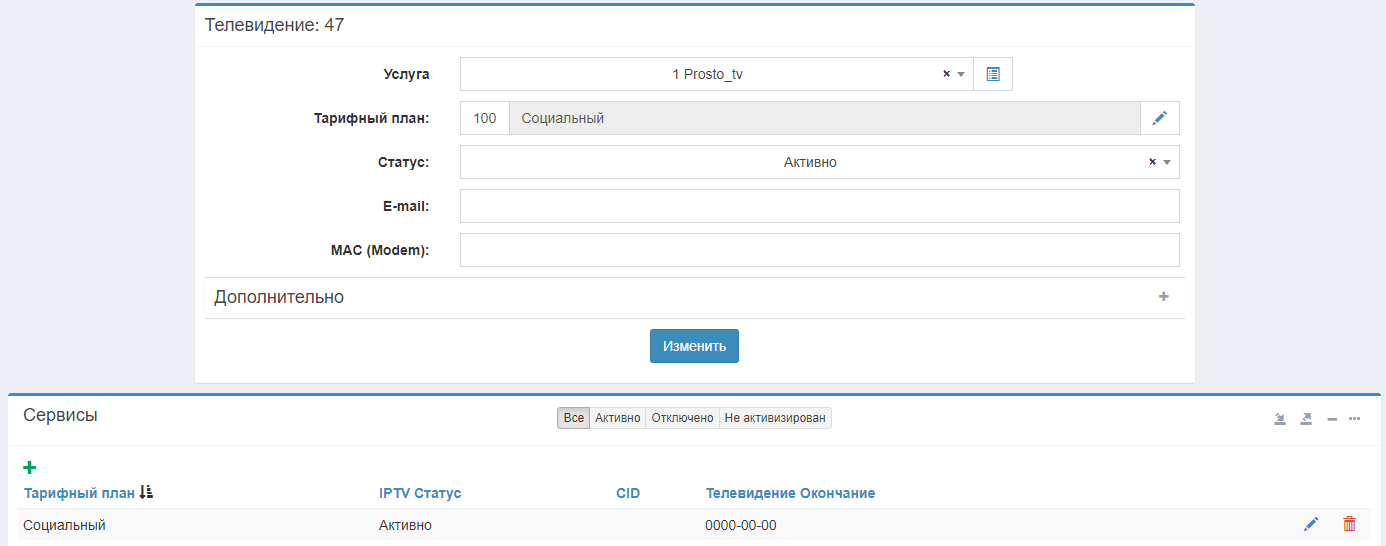Delete the Социальный service row
Image resolution: width=1386 pixels, height=546 pixels.
click(1349, 524)
